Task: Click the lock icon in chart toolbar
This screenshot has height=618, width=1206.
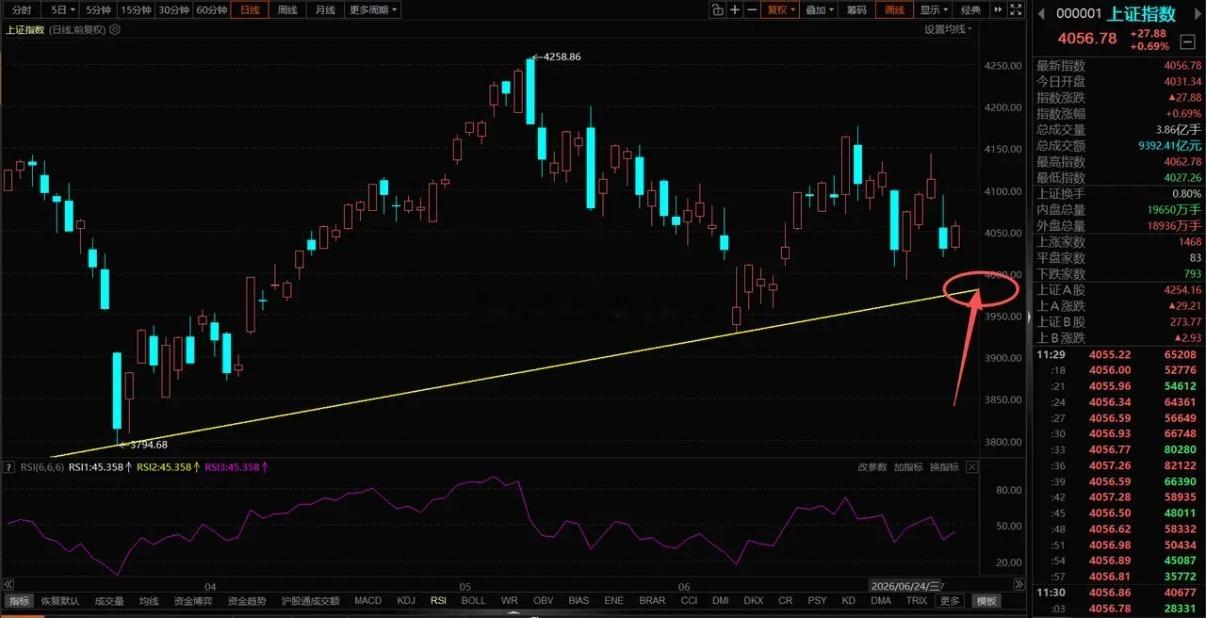Action: (x=717, y=10)
